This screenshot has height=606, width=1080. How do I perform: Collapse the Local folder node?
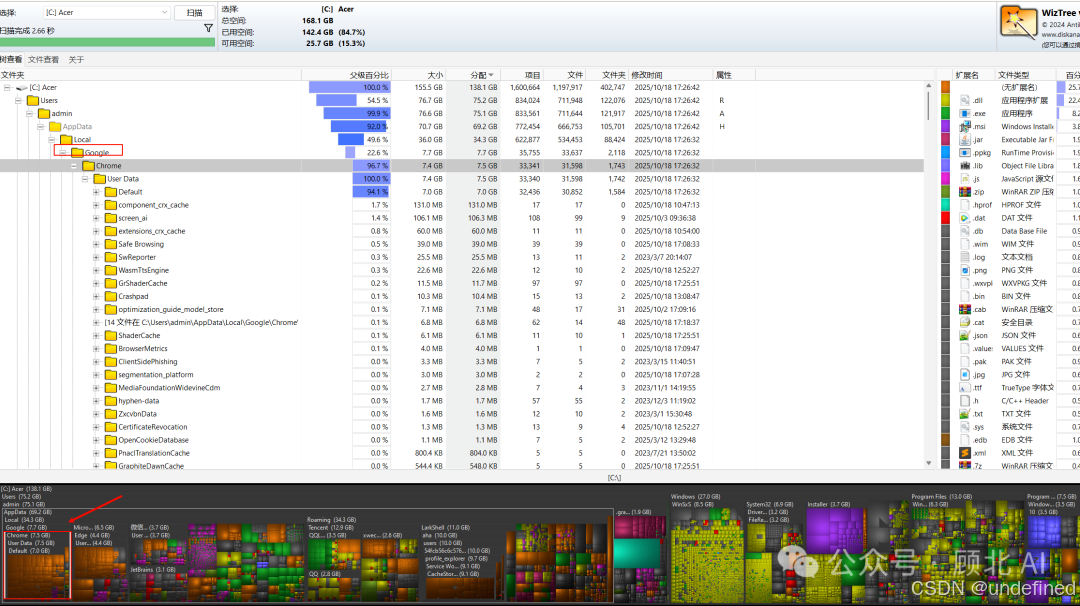coord(52,140)
